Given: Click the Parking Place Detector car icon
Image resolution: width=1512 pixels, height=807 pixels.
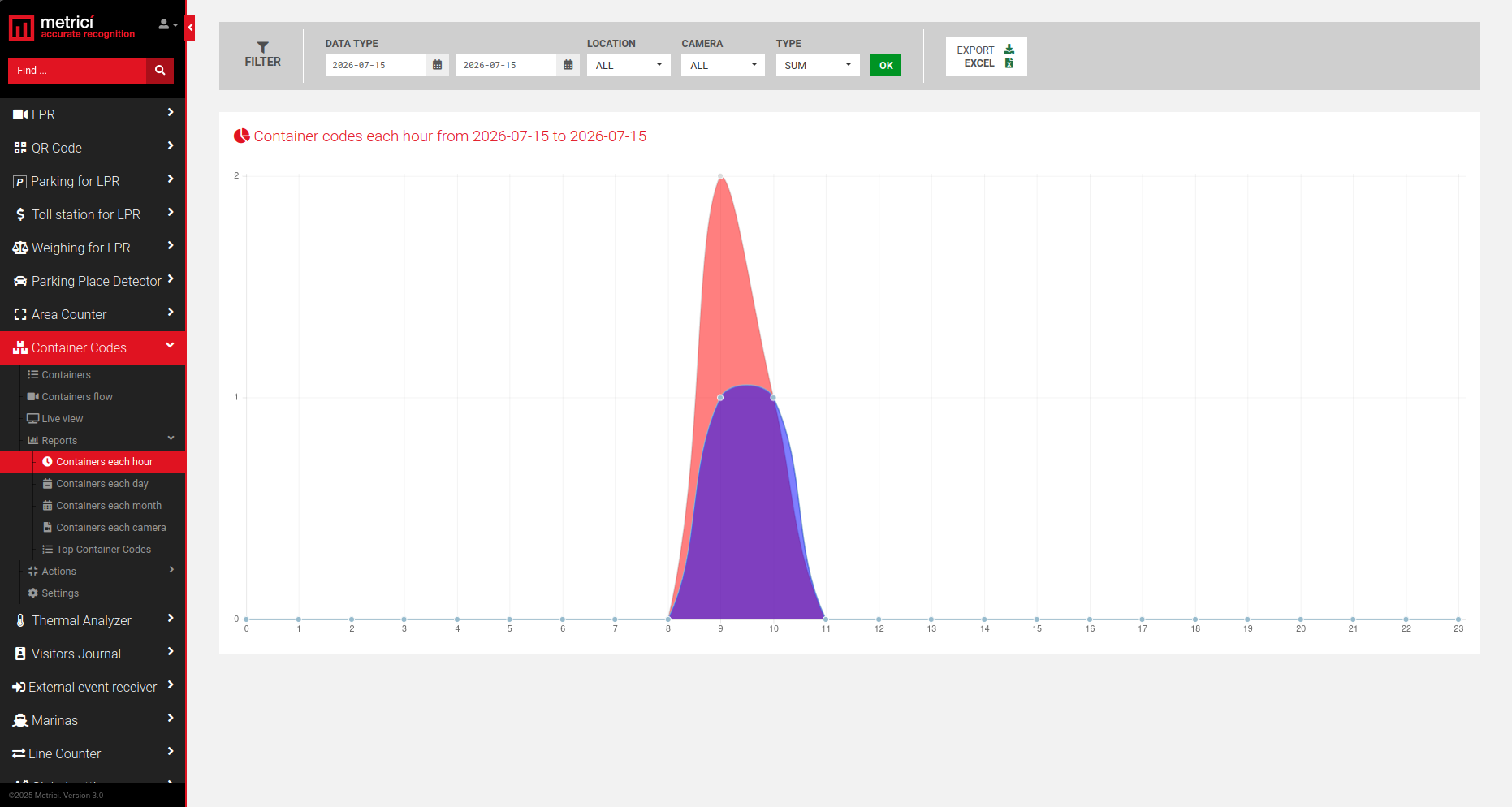Looking at the screenshot, I should (x=20, y=281).
